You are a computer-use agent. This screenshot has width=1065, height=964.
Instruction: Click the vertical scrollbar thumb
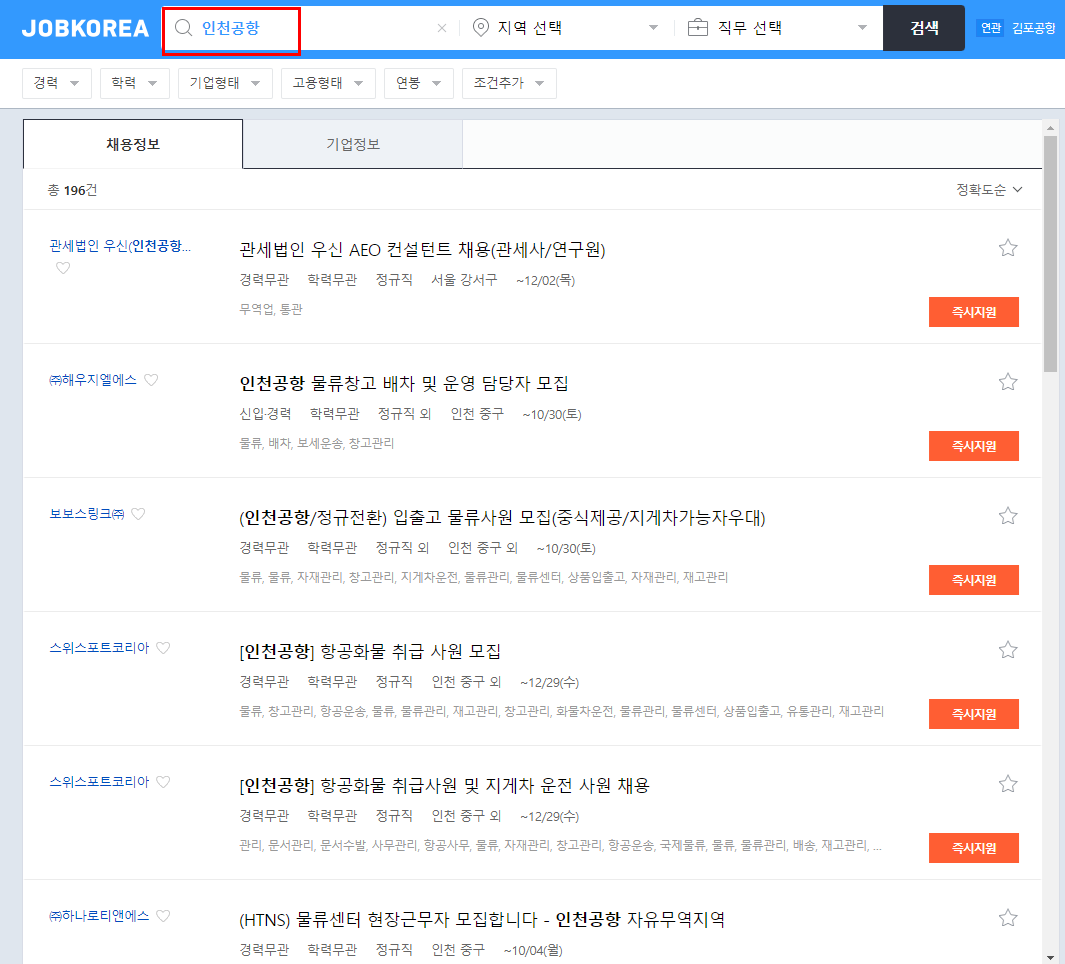[1050, 253]
